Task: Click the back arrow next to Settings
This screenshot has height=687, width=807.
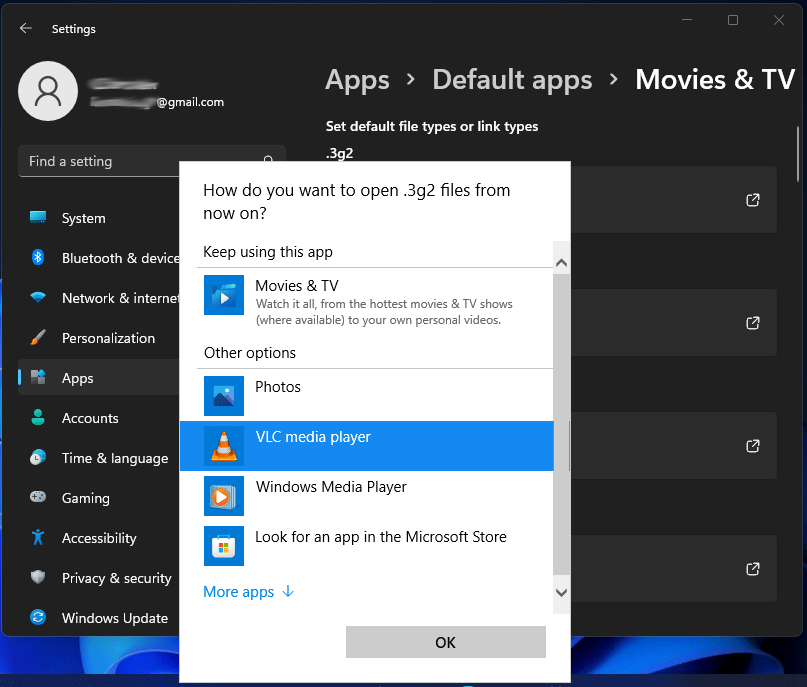Action: coord(26,28)
